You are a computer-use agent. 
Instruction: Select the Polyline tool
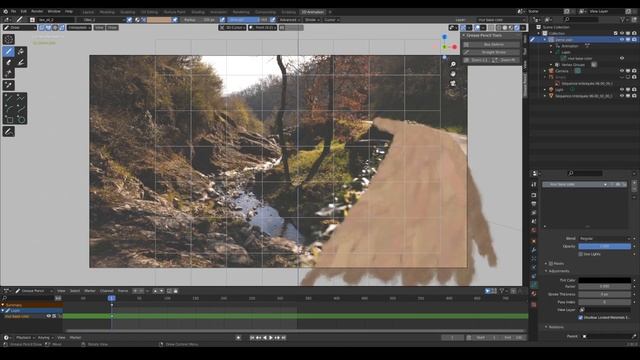[x=21, y=98]
